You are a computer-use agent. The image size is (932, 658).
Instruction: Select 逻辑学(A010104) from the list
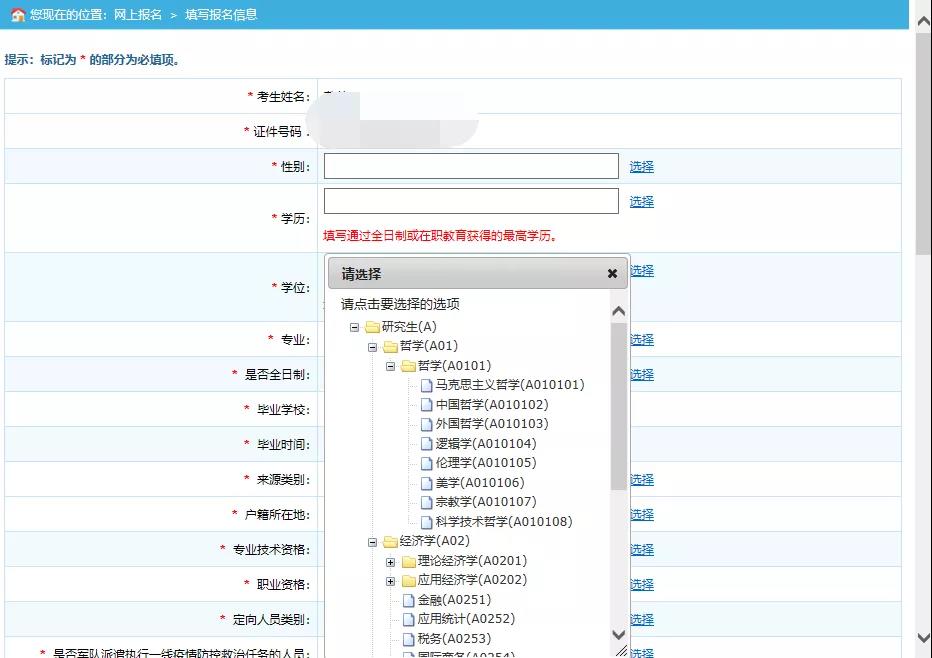tap(485, 444)
